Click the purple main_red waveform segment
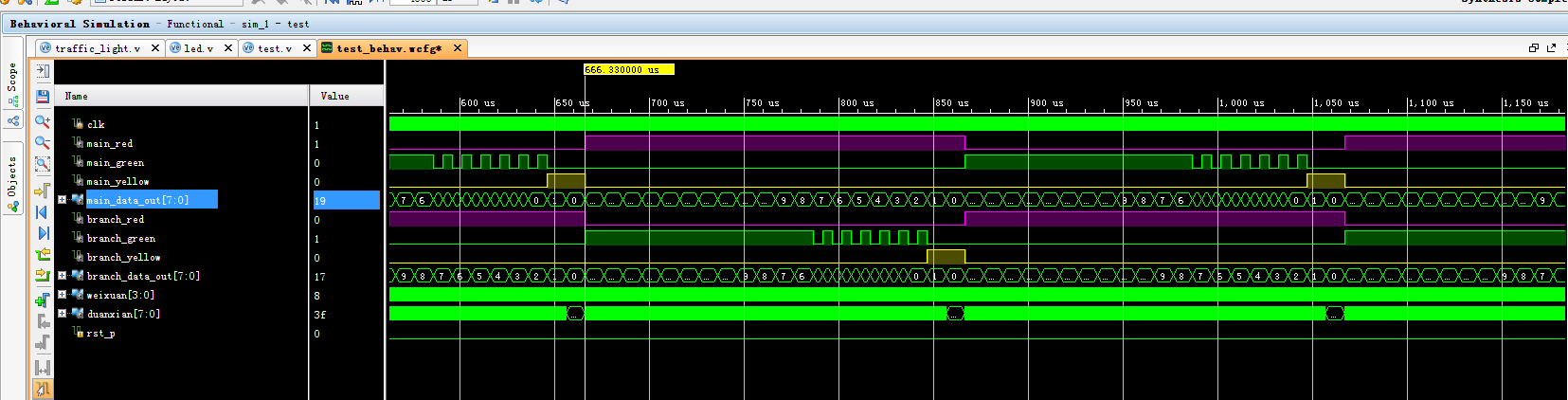 coord(775,143)
